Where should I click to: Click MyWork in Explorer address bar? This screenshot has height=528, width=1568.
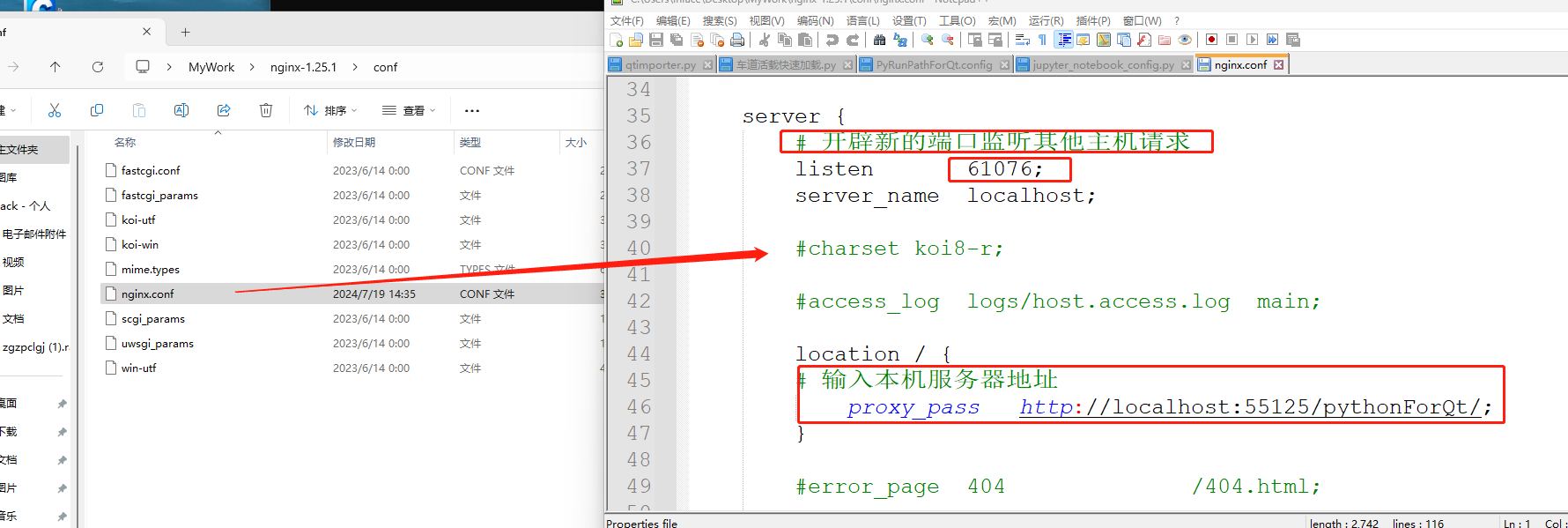point(211,67)
